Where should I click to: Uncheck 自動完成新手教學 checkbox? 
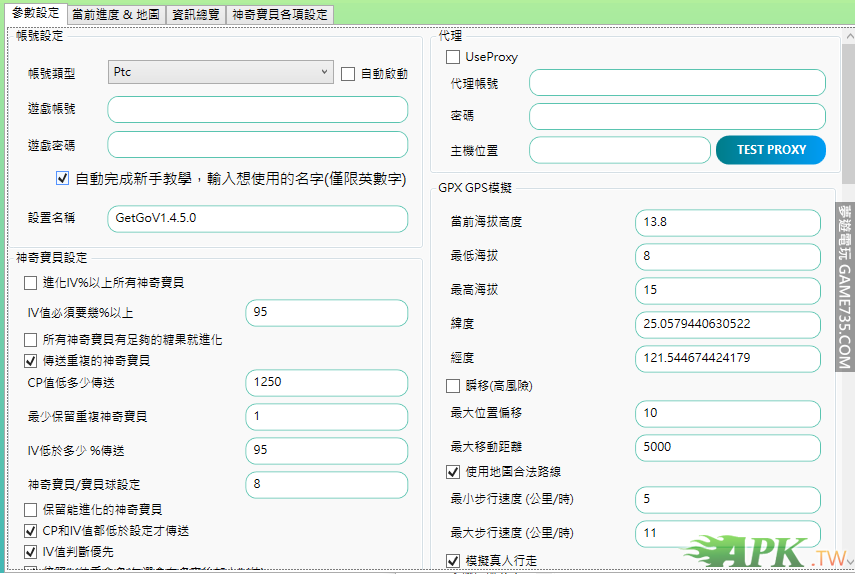click(63, 179)
